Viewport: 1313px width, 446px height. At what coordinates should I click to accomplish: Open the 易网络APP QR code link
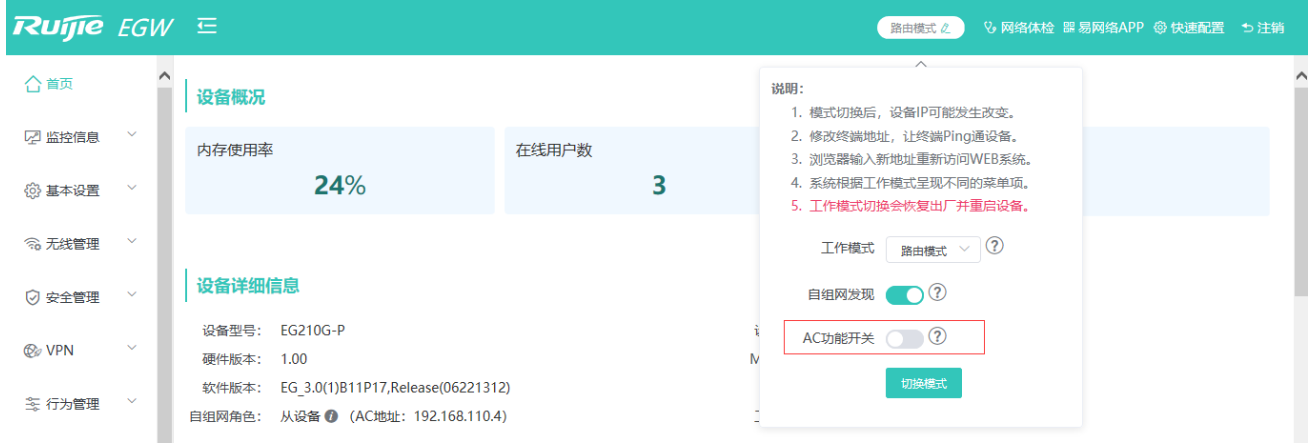[x=1103, y=28]
